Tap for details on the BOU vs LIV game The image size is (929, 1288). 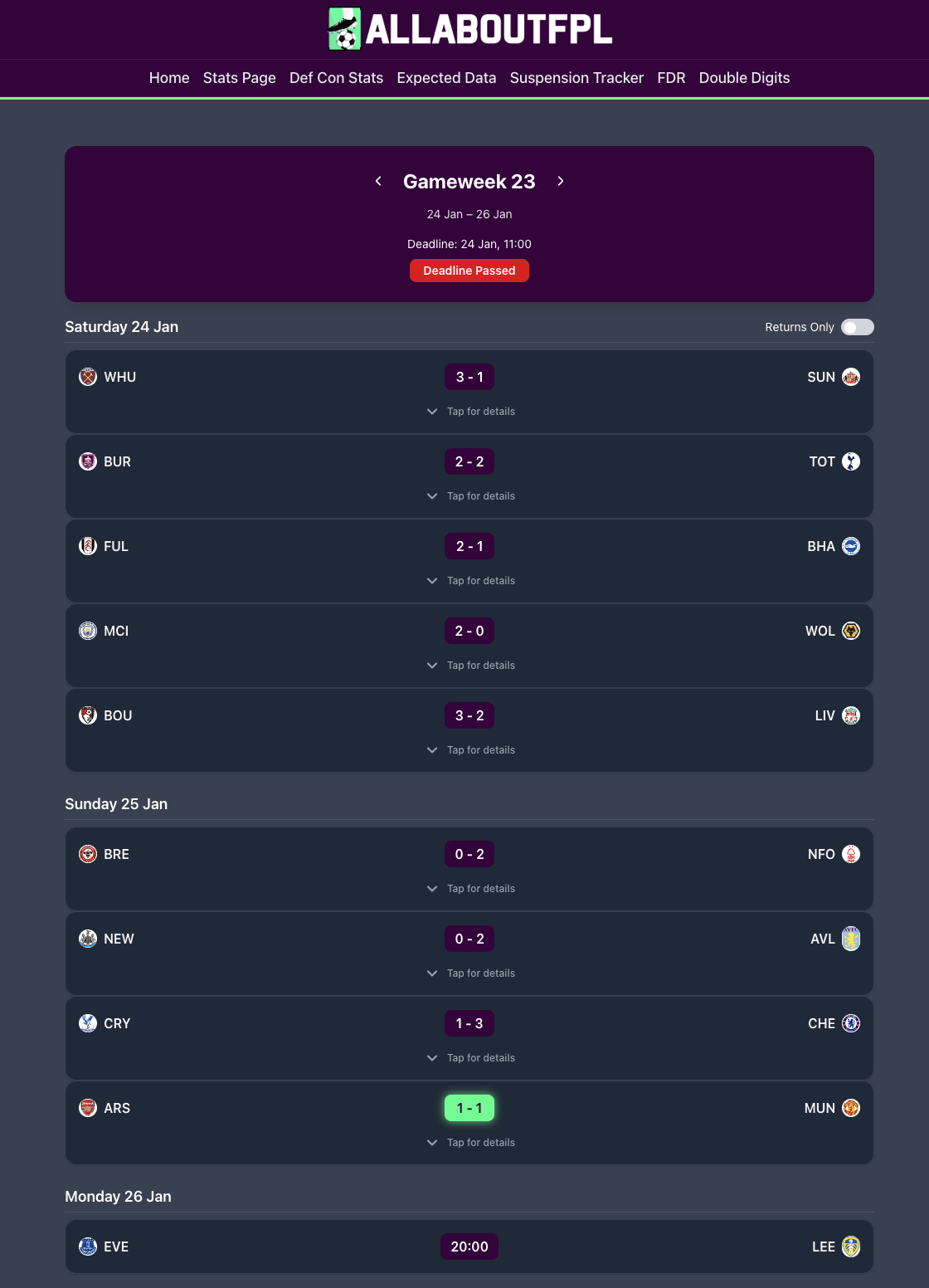469,749
